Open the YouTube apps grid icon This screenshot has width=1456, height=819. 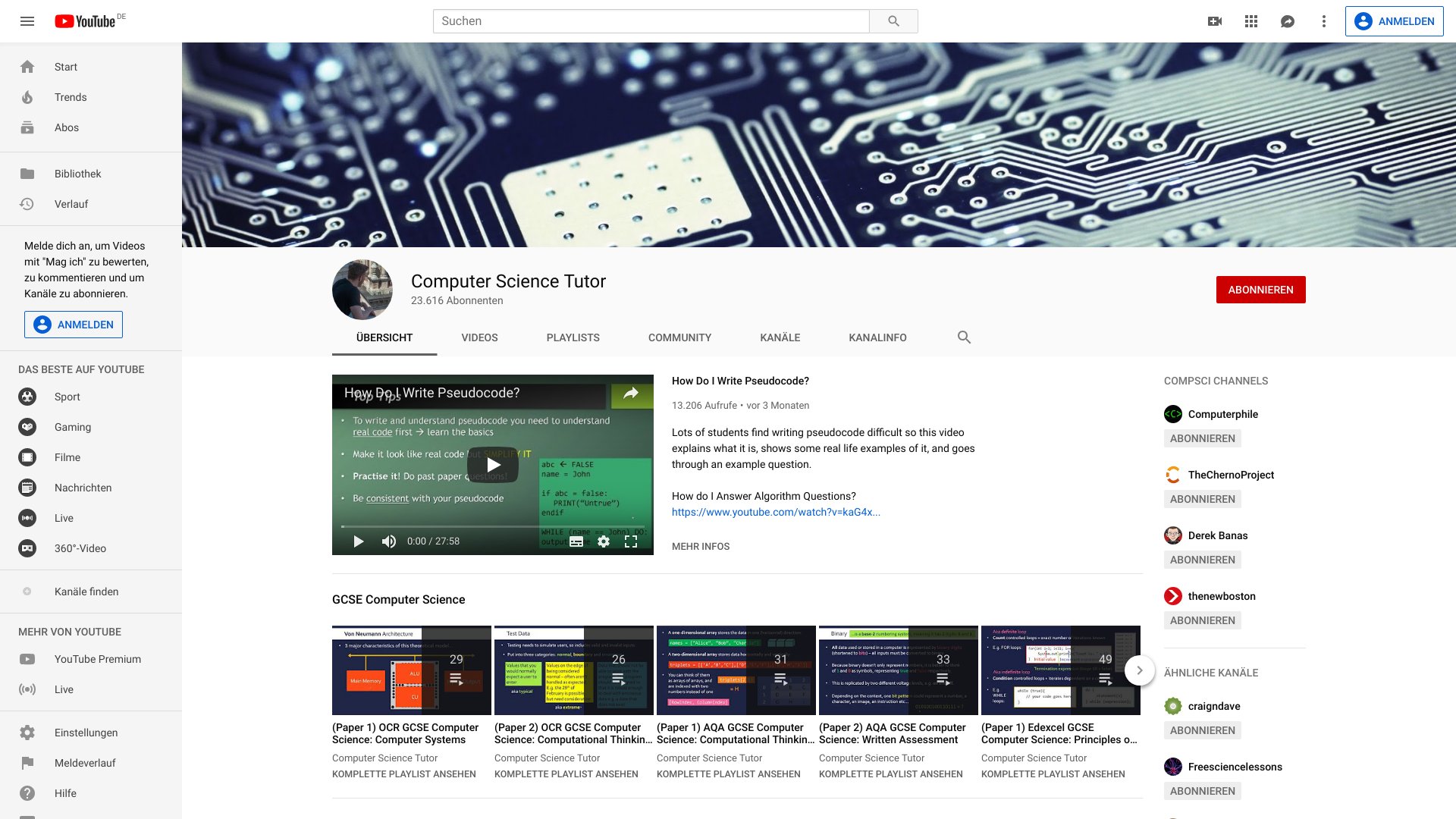pos(1251,21)
